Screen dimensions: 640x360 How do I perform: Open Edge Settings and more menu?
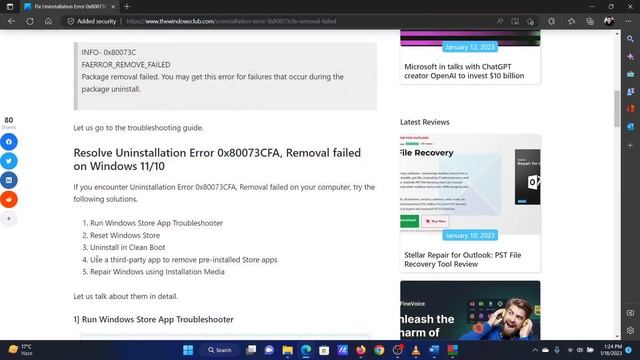[628, 21]
